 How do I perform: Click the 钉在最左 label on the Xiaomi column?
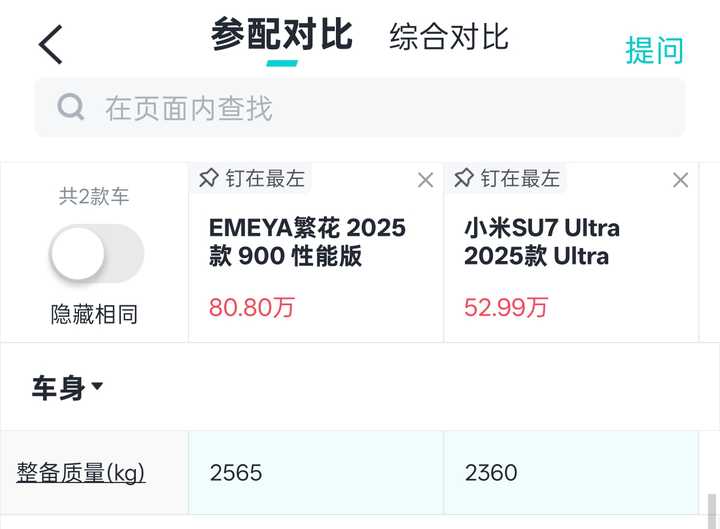(520, 178)
